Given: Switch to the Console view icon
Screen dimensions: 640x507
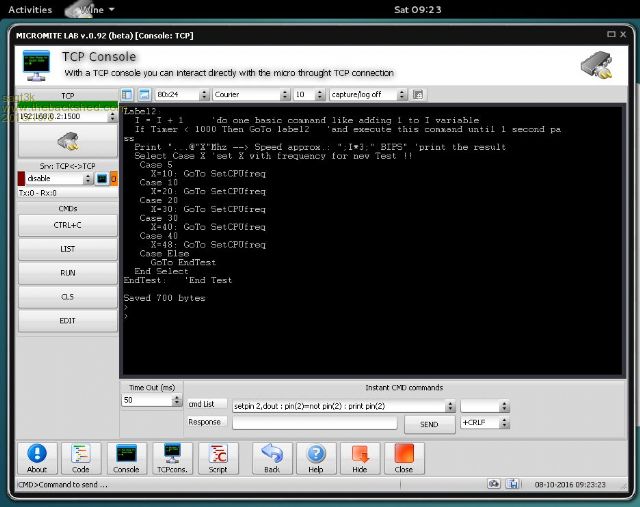Looking at the screenshot, I should click(127, 455).
